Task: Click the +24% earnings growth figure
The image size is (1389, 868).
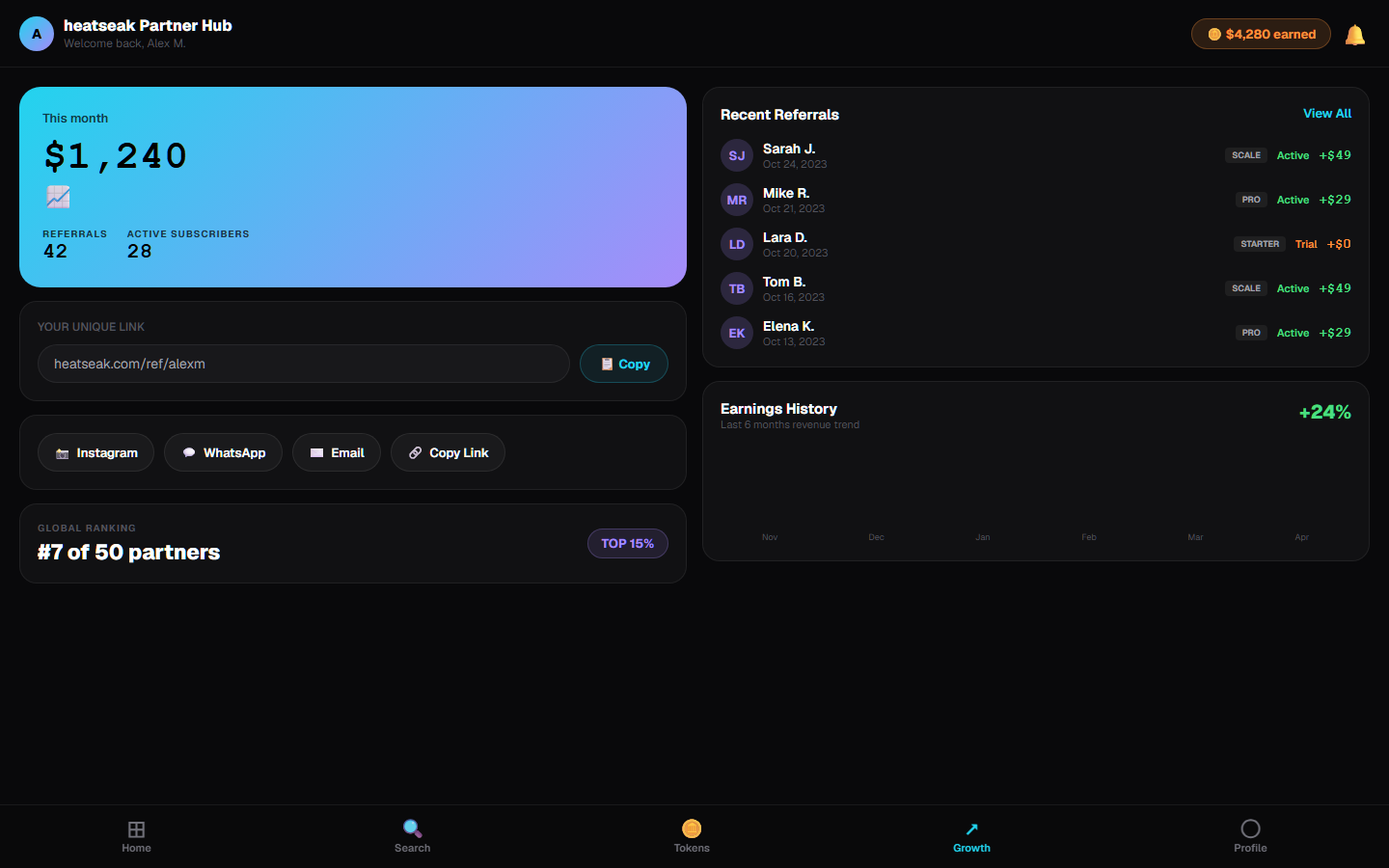Action: click(1325, 413)
